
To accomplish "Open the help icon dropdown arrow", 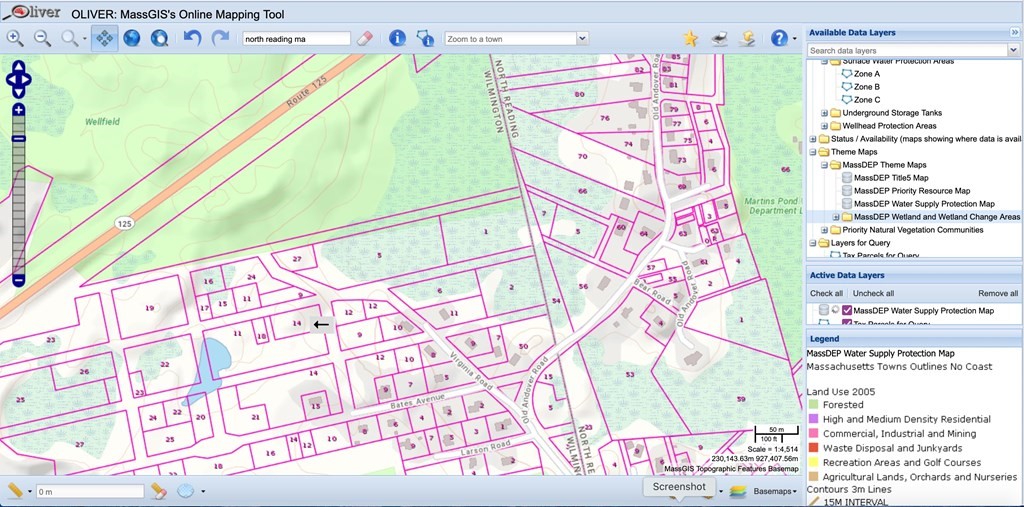I will pyautogui.click(x=794, y=39).
